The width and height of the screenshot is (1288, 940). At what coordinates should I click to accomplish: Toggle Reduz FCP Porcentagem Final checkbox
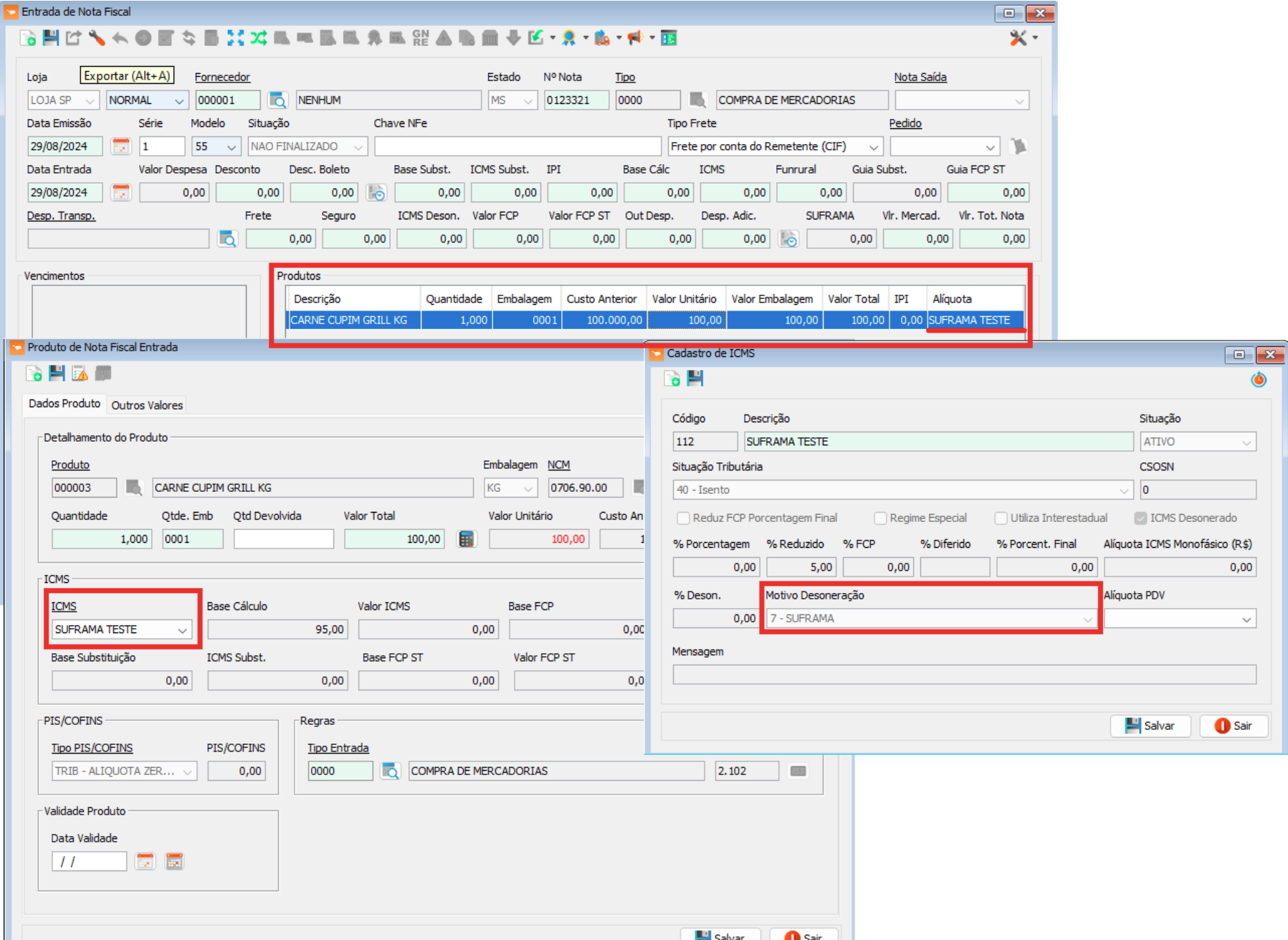tap(684, 518)
